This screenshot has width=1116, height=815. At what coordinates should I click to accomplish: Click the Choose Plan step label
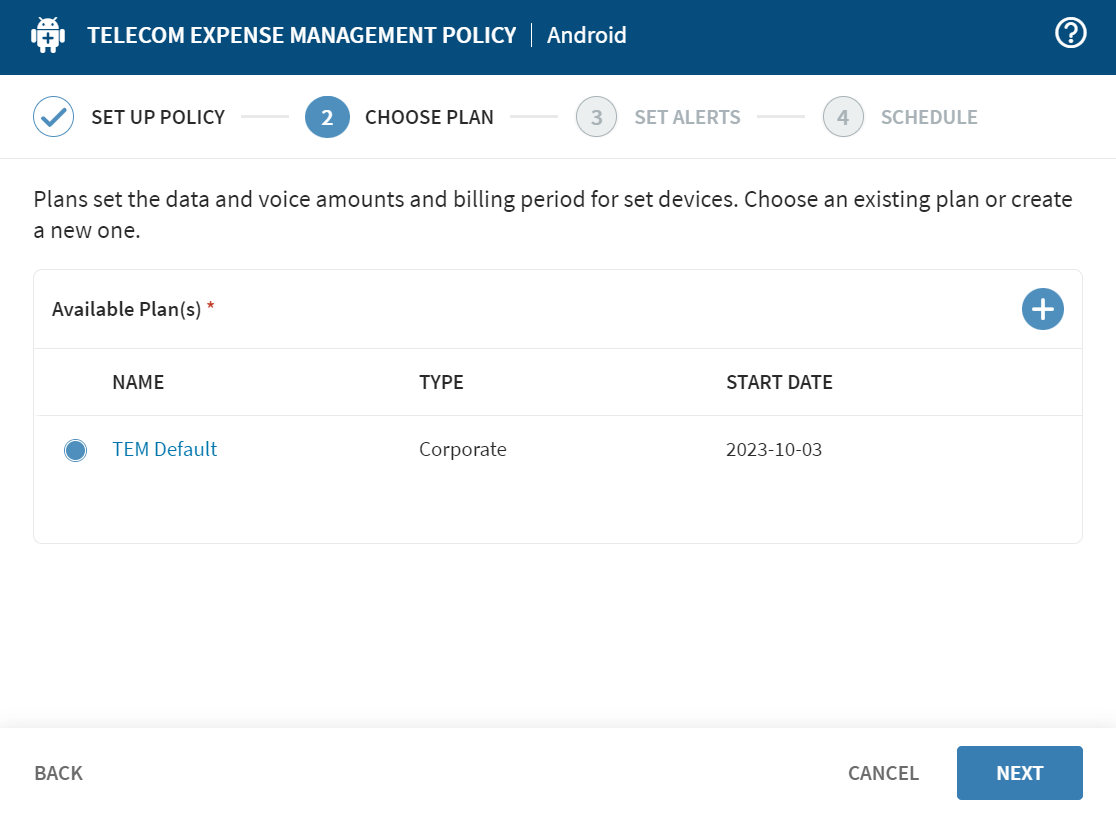coord(429,117)
